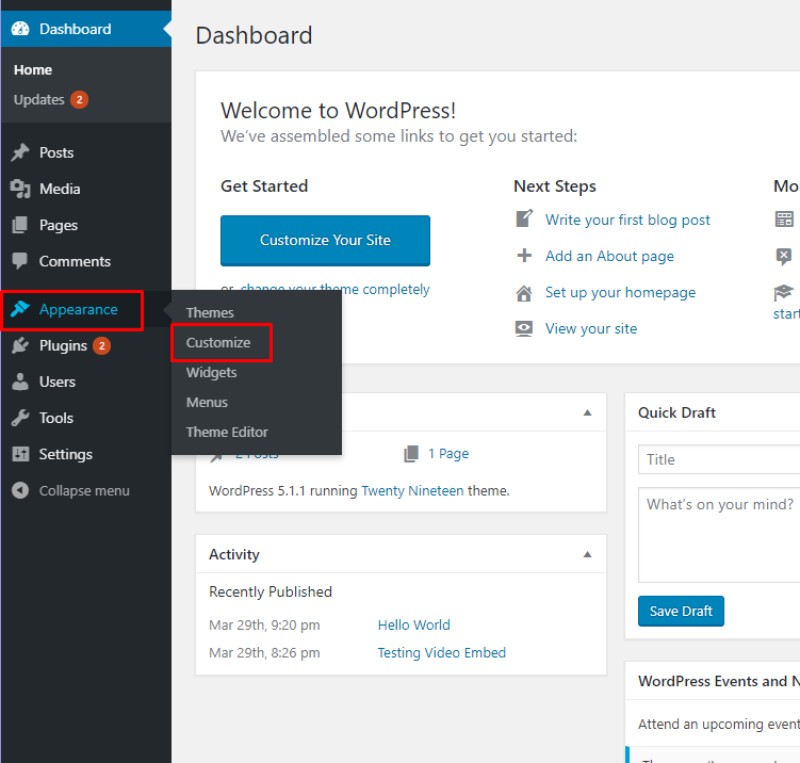Click the pages icon next to 1 Page

tap(411, 453)
